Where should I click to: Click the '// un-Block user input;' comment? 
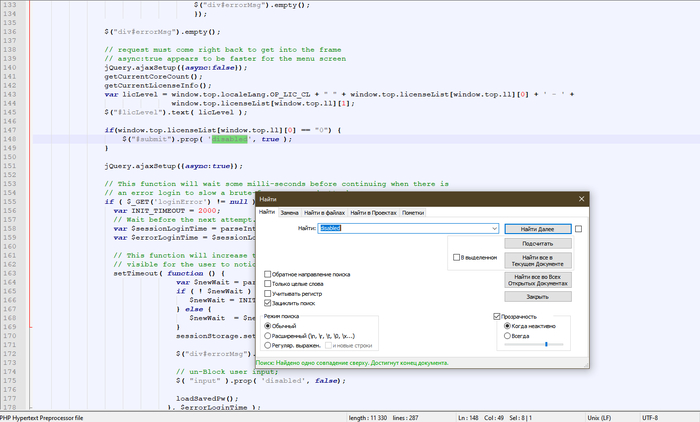[x=227, y=372]
